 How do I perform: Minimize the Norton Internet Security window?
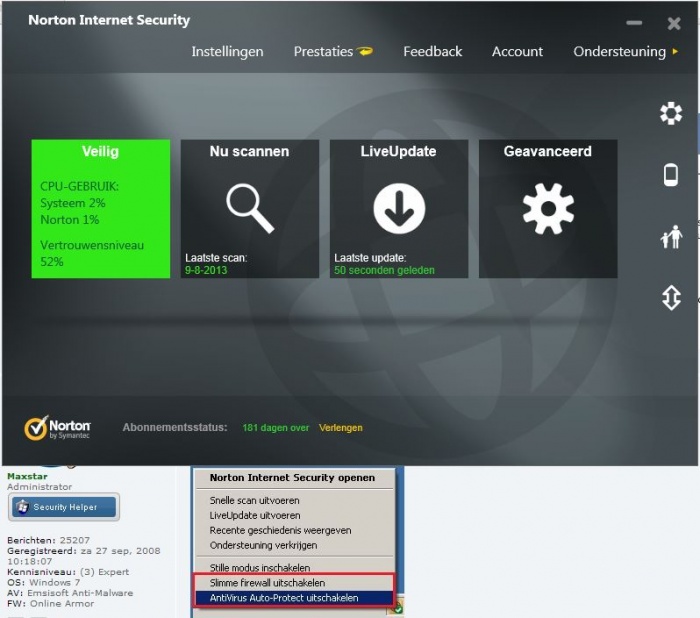634,22
